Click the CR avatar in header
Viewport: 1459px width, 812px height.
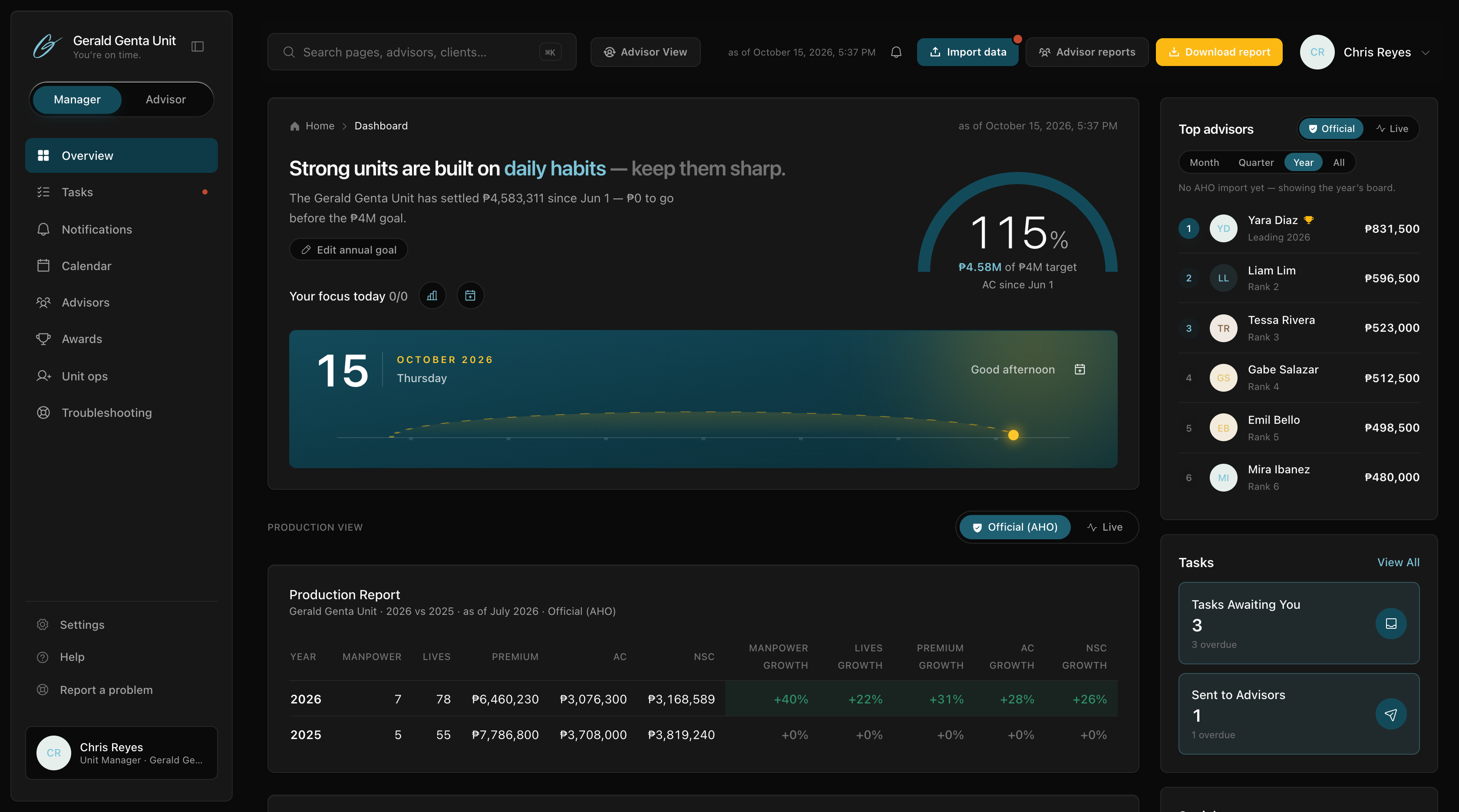[x=1317, y=52]
